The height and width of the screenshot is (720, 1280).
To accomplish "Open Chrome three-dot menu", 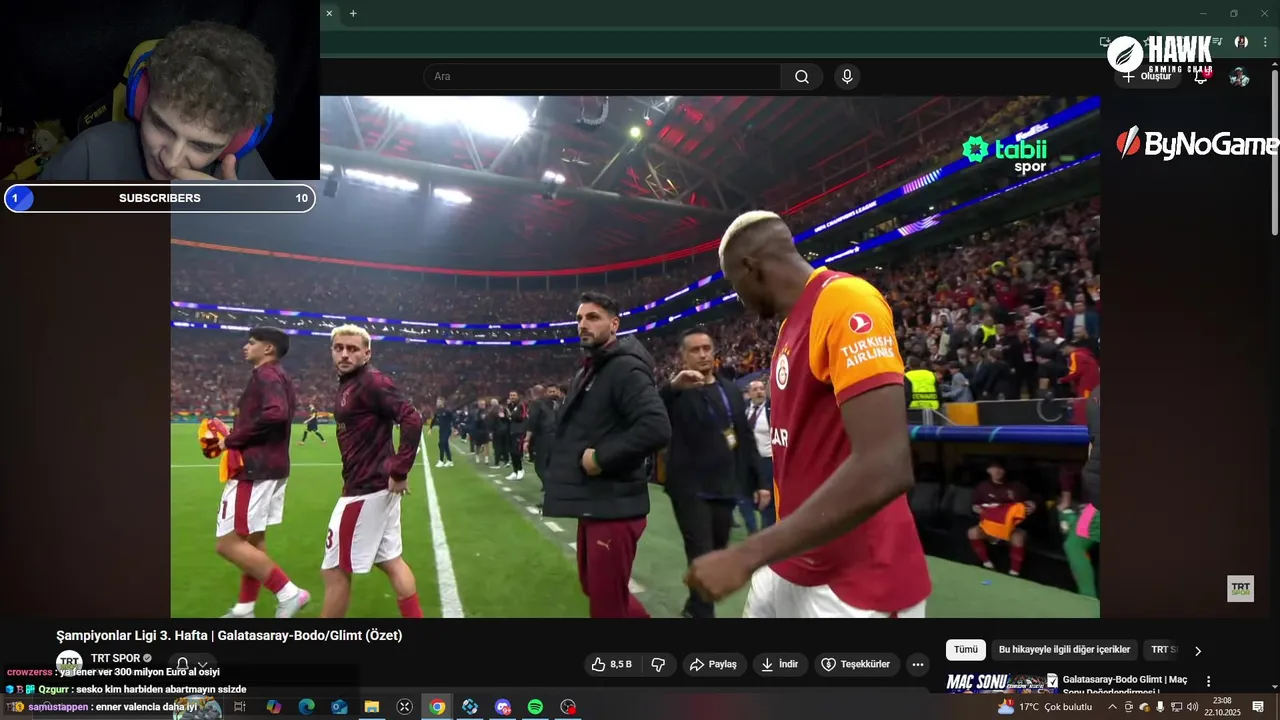I will pos(1265,42).
